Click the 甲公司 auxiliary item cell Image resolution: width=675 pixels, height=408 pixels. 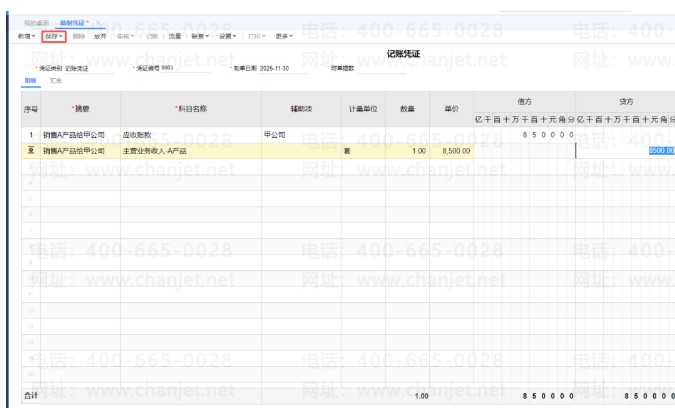(x=301, y=135)
